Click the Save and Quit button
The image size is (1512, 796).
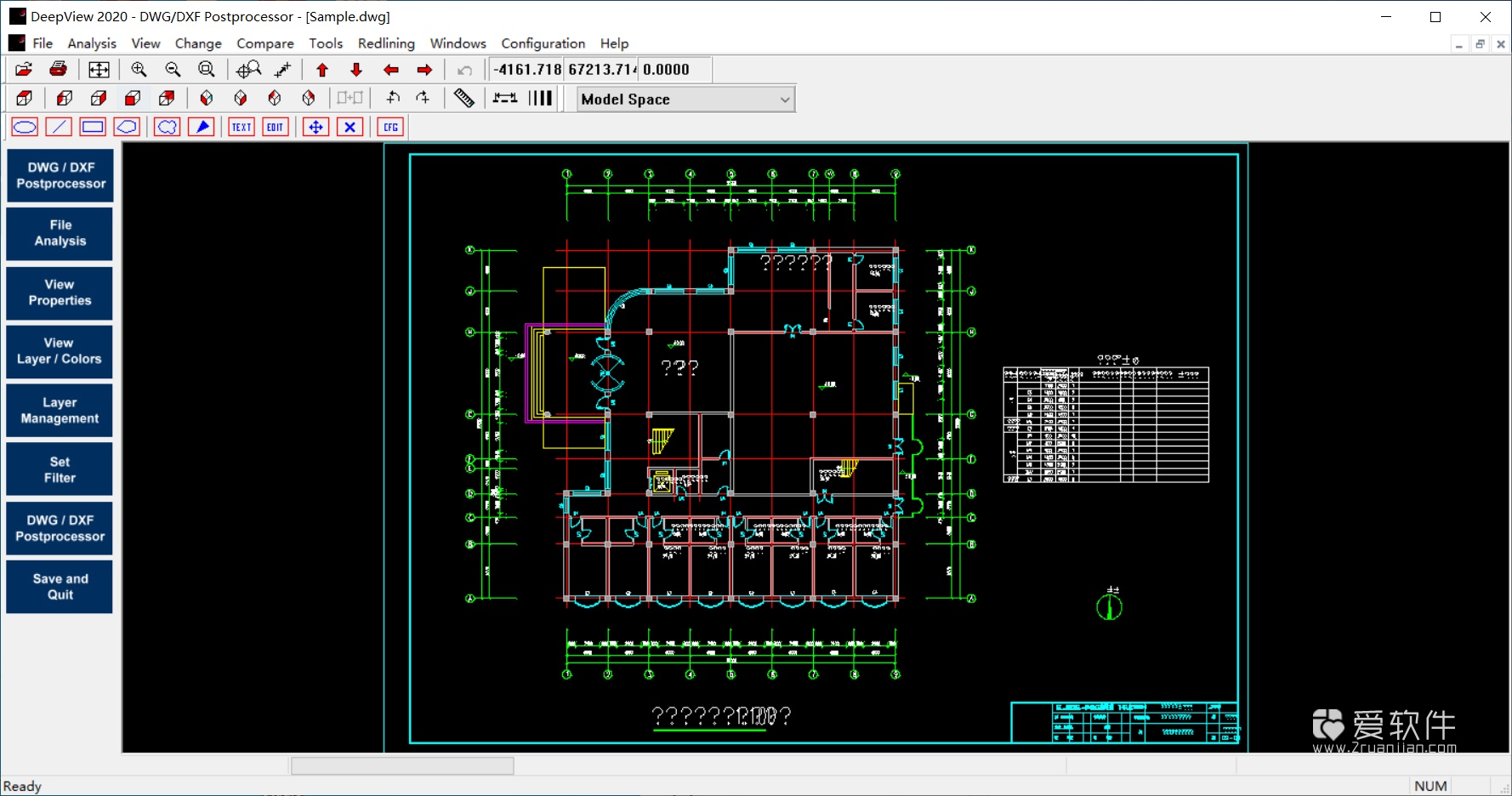[59, 586]
